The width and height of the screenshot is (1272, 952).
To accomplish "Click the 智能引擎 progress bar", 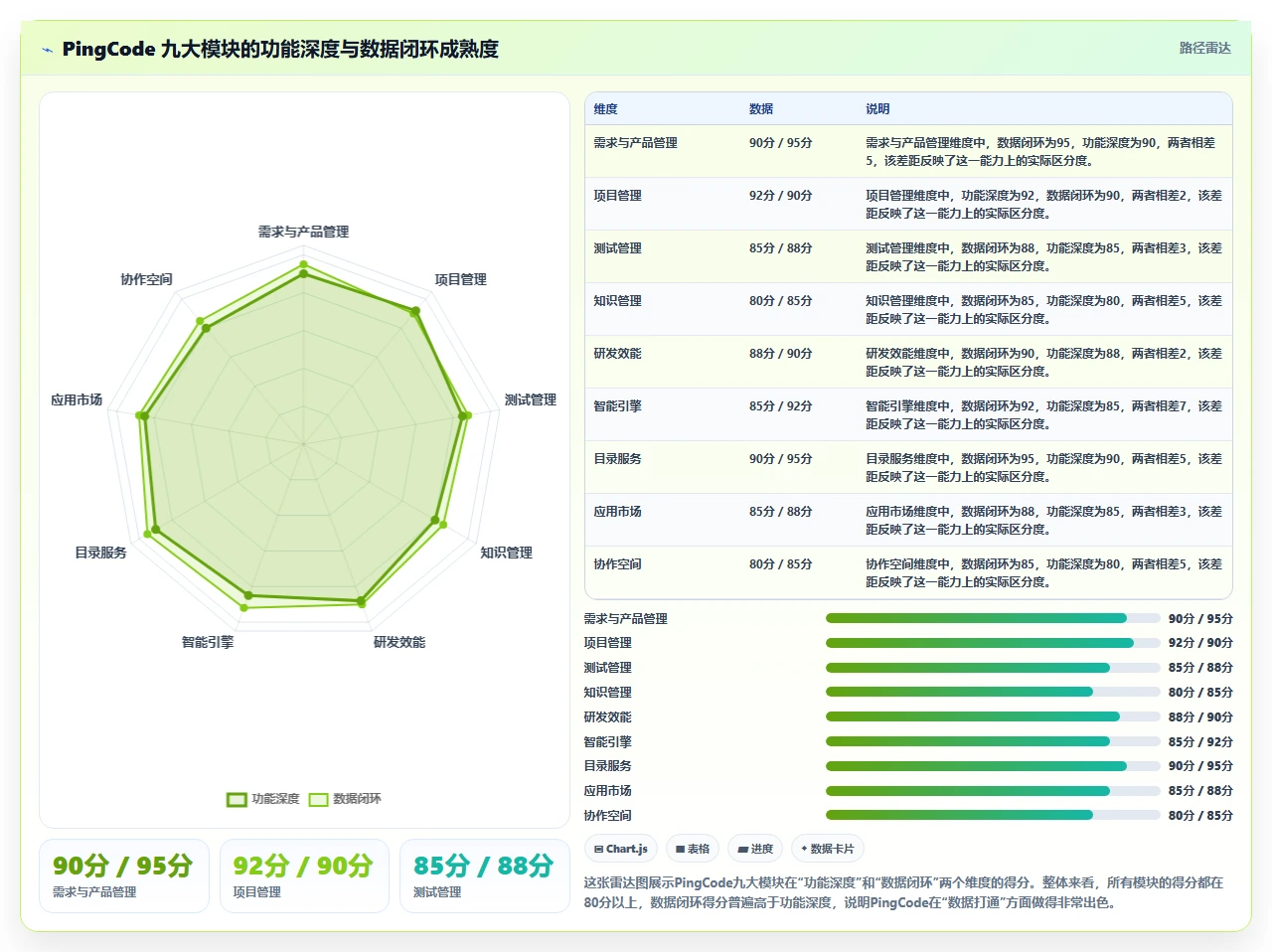I will point(993,741).
